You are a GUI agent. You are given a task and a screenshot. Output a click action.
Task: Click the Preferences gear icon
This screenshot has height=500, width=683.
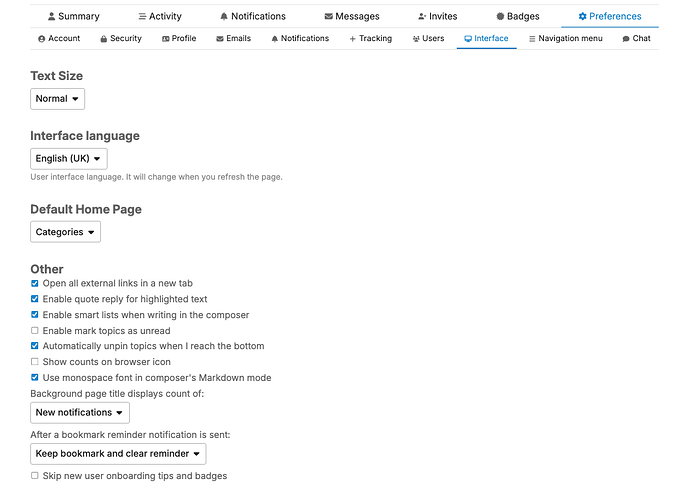583,17
